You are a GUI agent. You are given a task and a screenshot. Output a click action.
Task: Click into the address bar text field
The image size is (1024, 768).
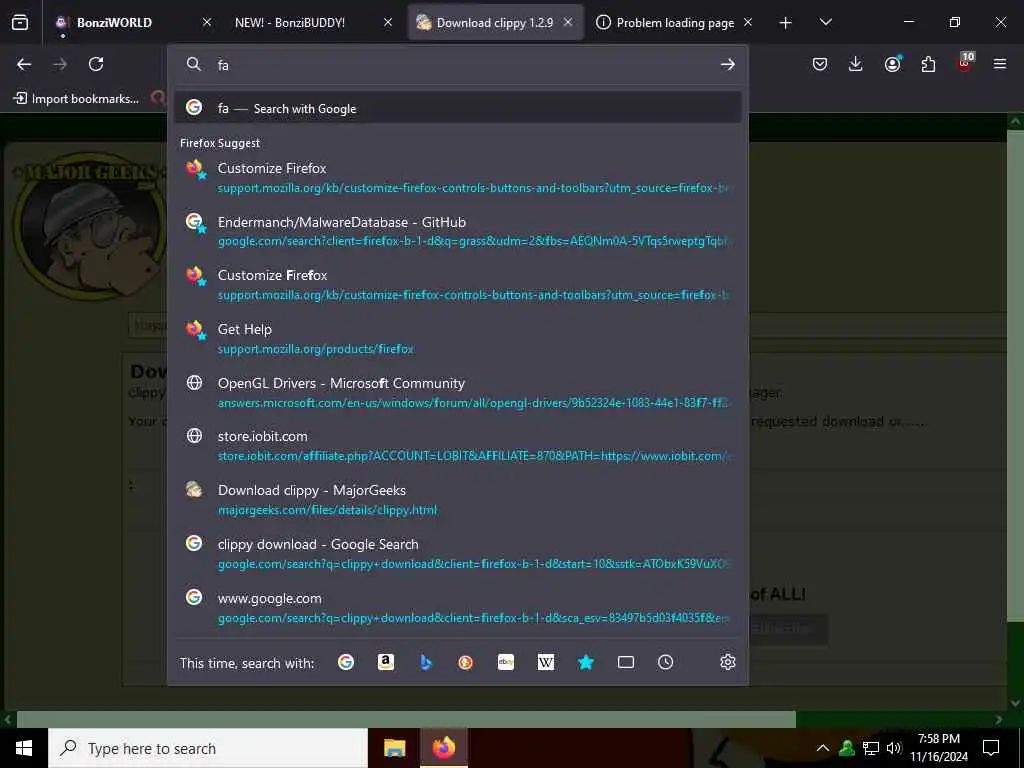(x=457, y=65)
